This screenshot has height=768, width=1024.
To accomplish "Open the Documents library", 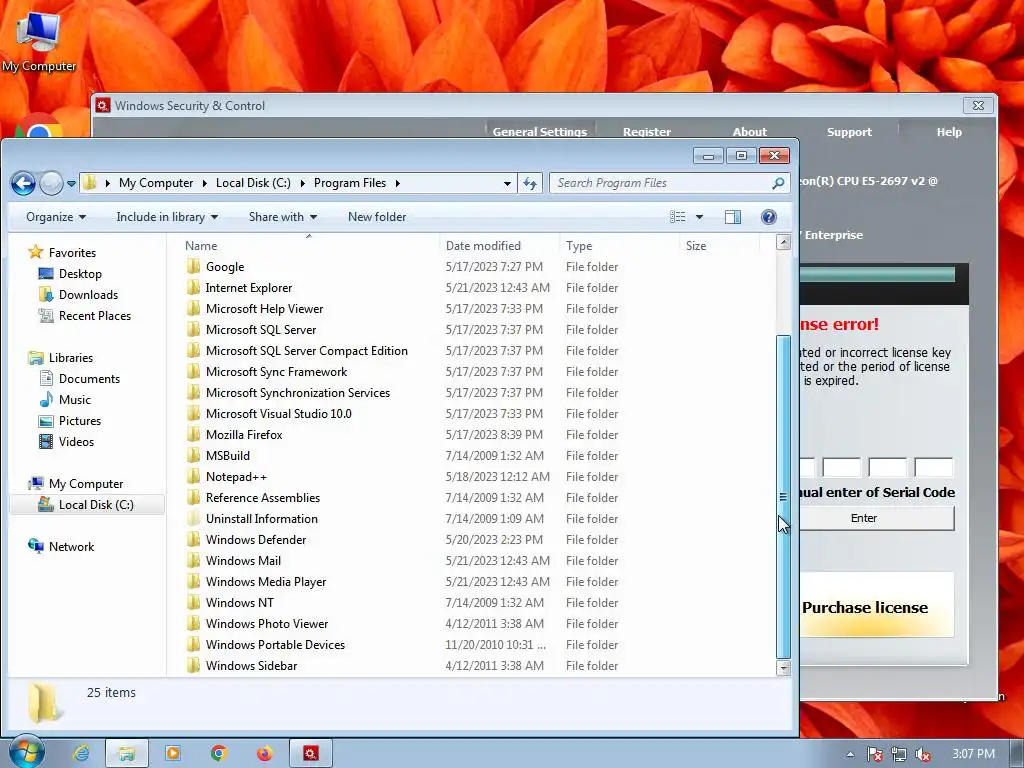I will tap(80, 379).
